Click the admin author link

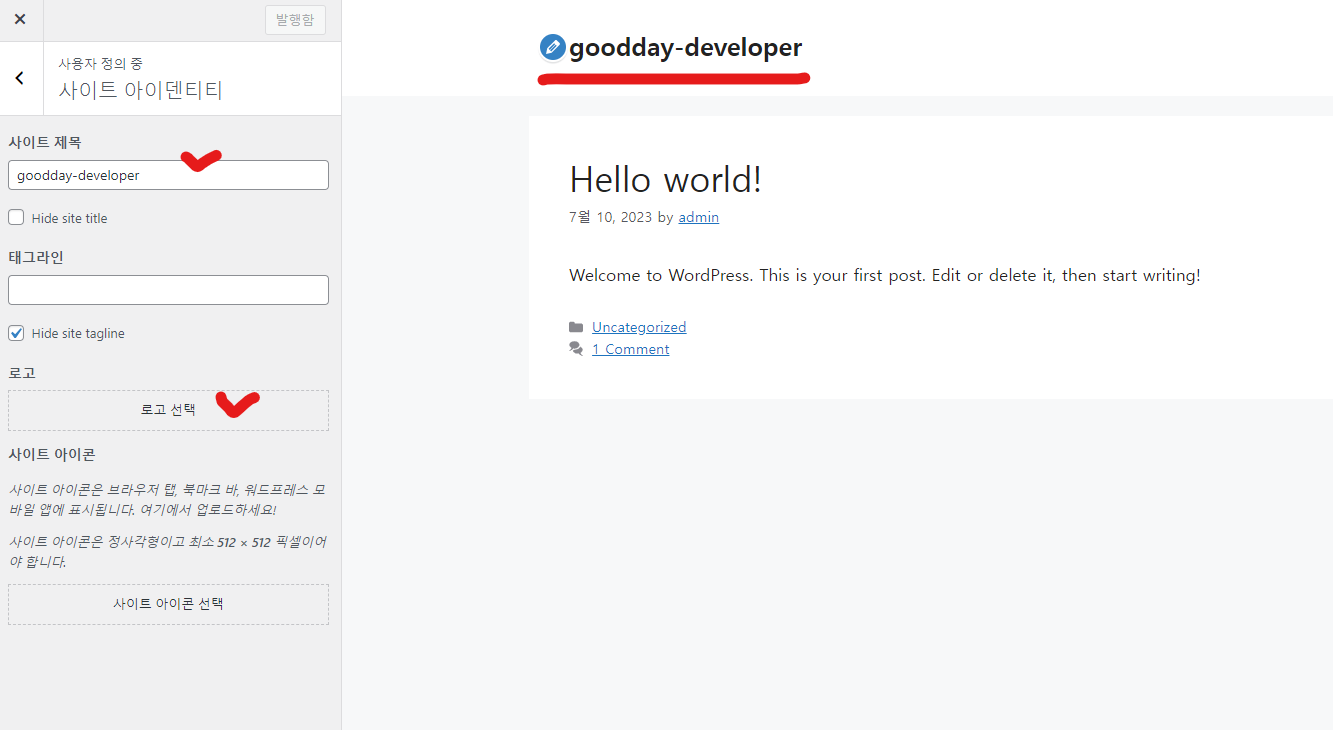point(698,217)
